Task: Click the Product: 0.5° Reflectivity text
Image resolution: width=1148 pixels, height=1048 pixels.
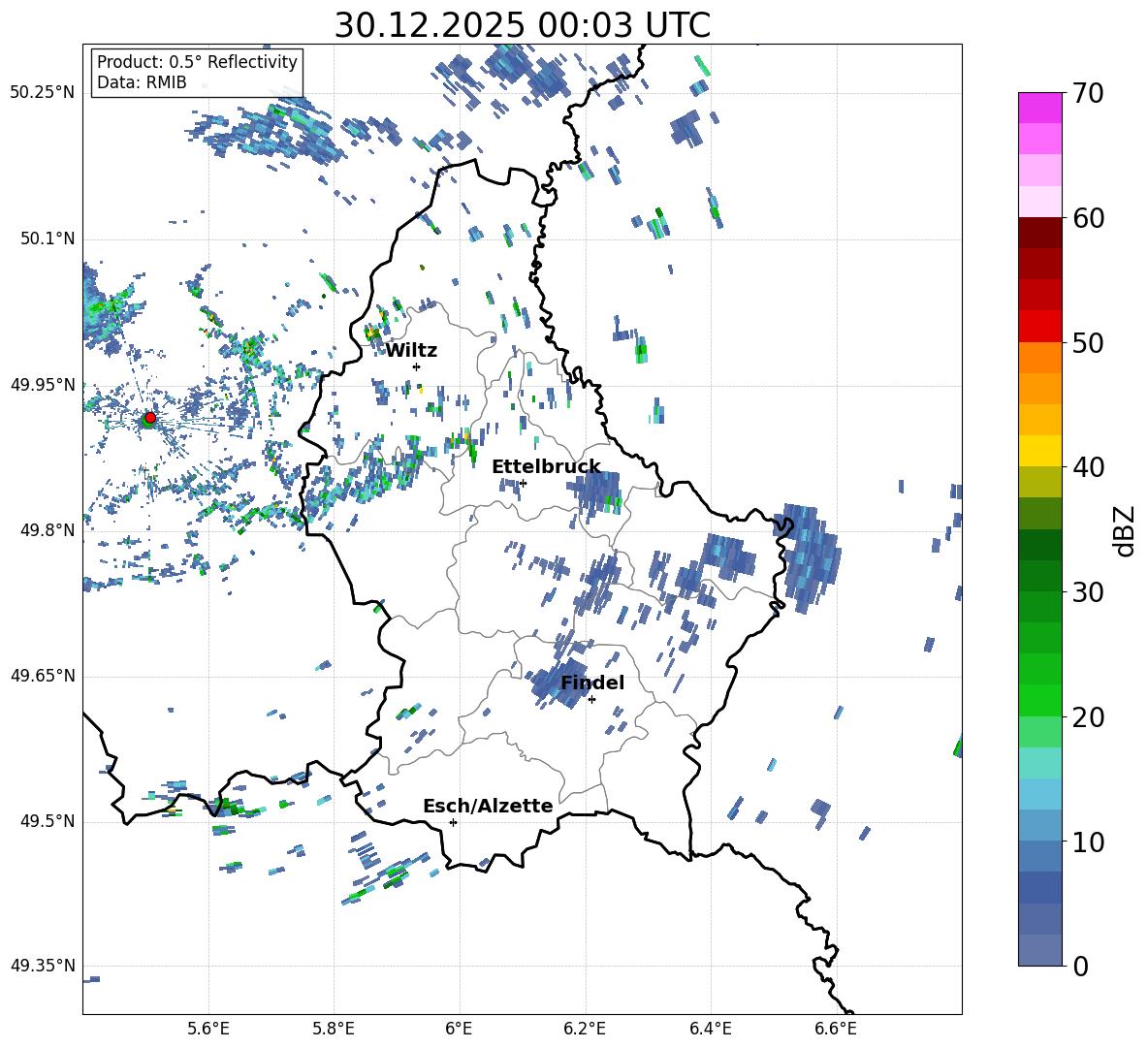Action: [197, 61]
